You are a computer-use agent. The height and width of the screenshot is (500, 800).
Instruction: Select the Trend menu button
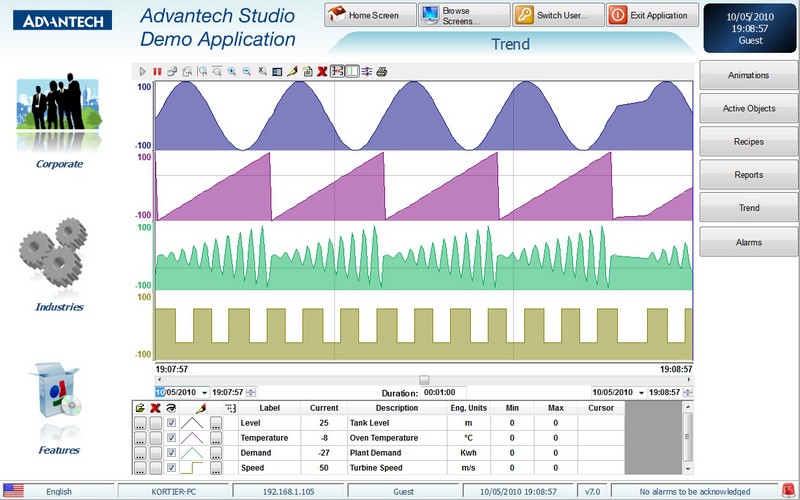(x=748, y=208)
